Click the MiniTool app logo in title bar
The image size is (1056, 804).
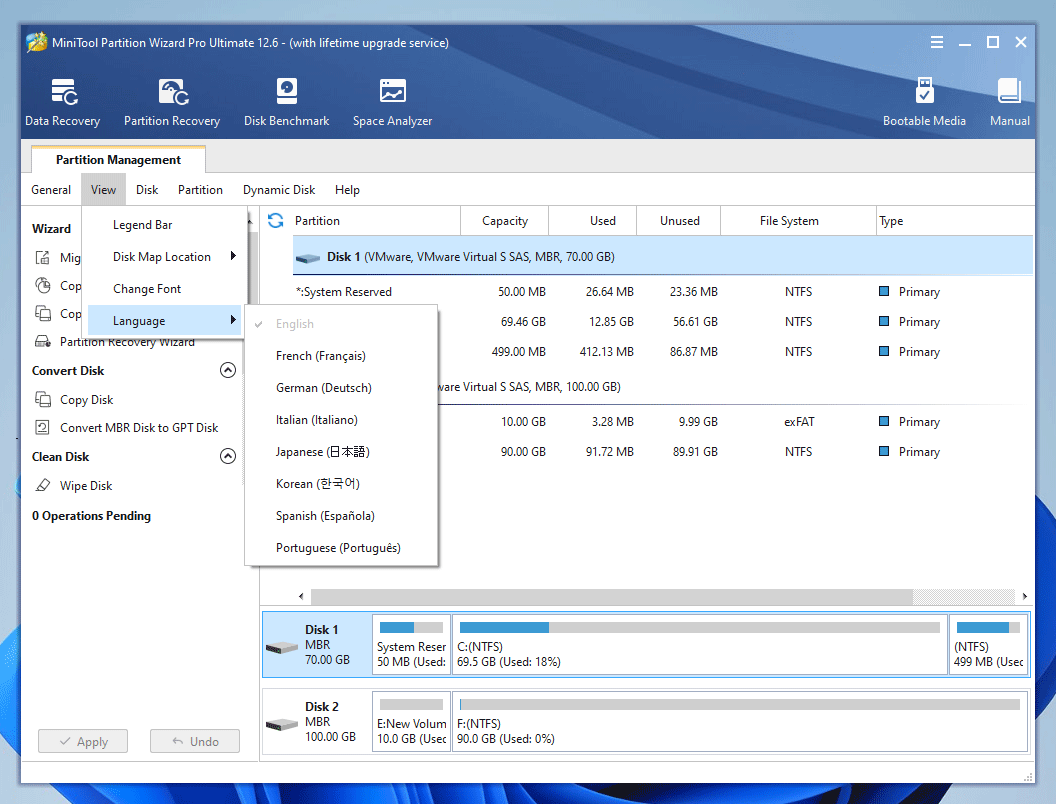coord(36,42)
